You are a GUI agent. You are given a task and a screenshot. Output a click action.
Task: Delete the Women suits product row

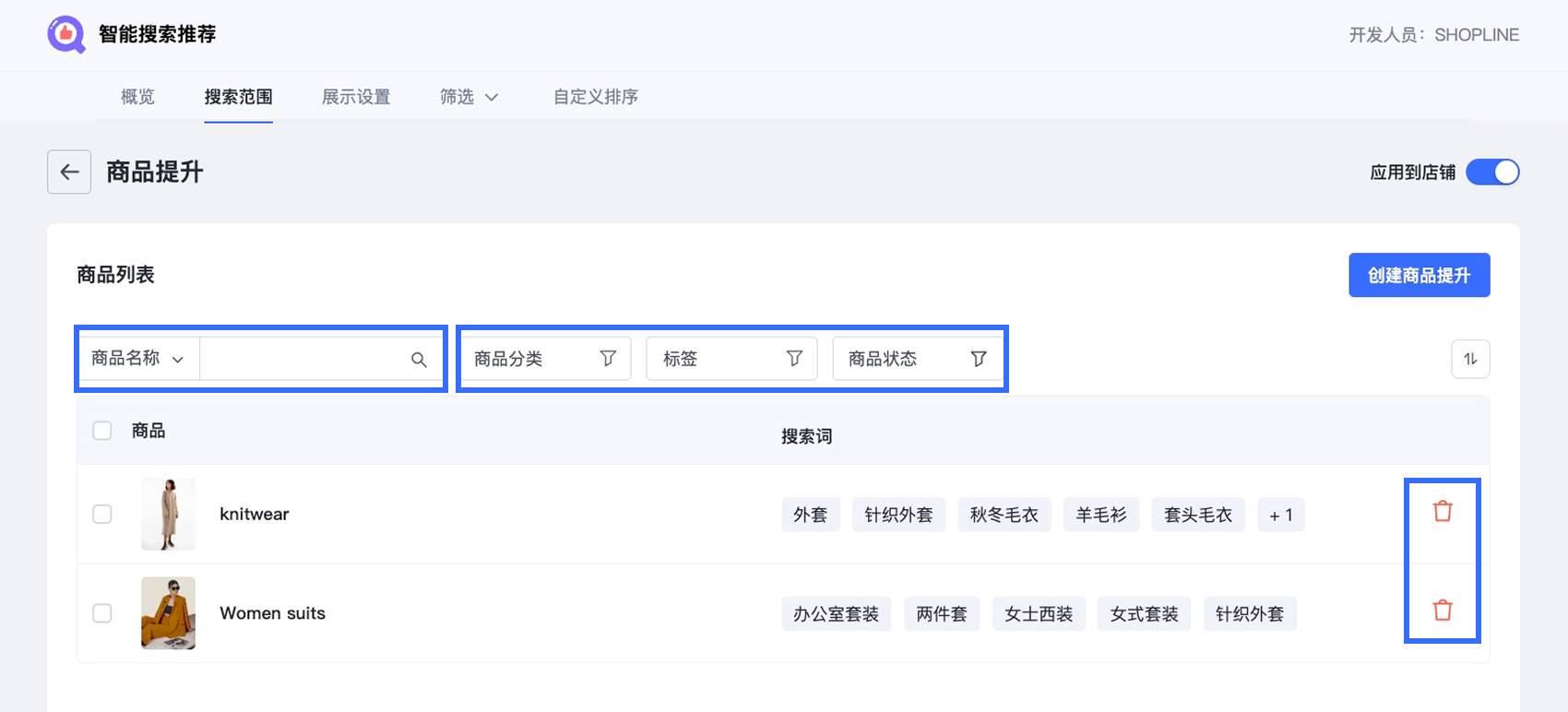pos(1443,611)
